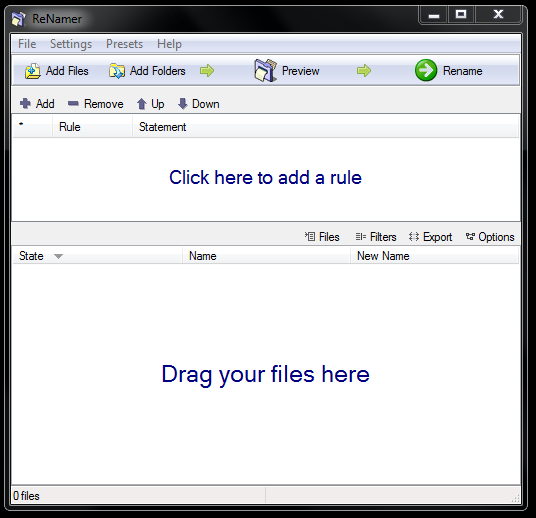The height and width of the screenshot is (518, 536).
Task: Move rule down with arrow icon
Action: (x=183, y=104)
